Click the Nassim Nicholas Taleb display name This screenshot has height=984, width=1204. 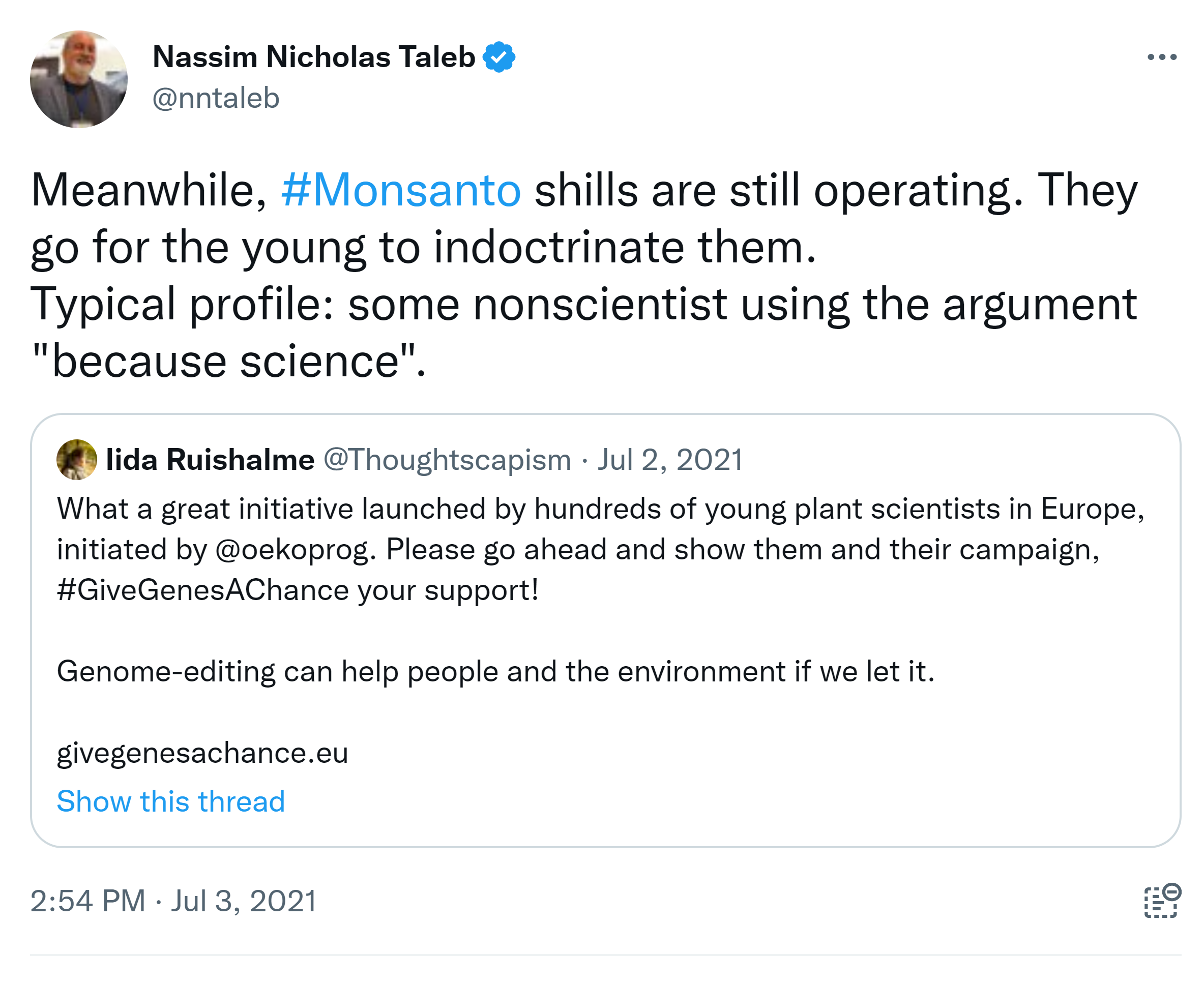[x=313, y=57]
